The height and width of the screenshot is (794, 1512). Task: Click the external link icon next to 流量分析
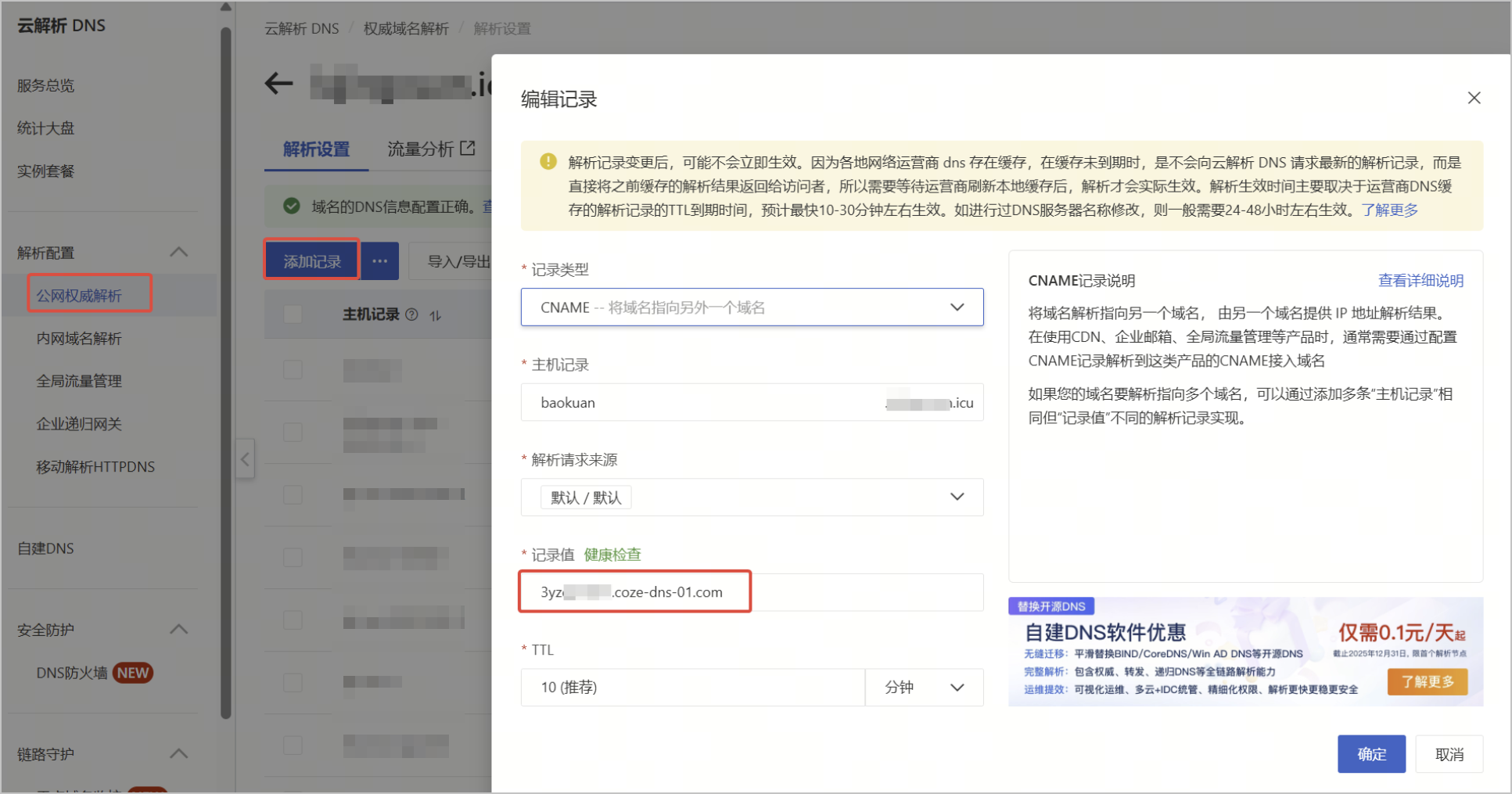point(468,148)
